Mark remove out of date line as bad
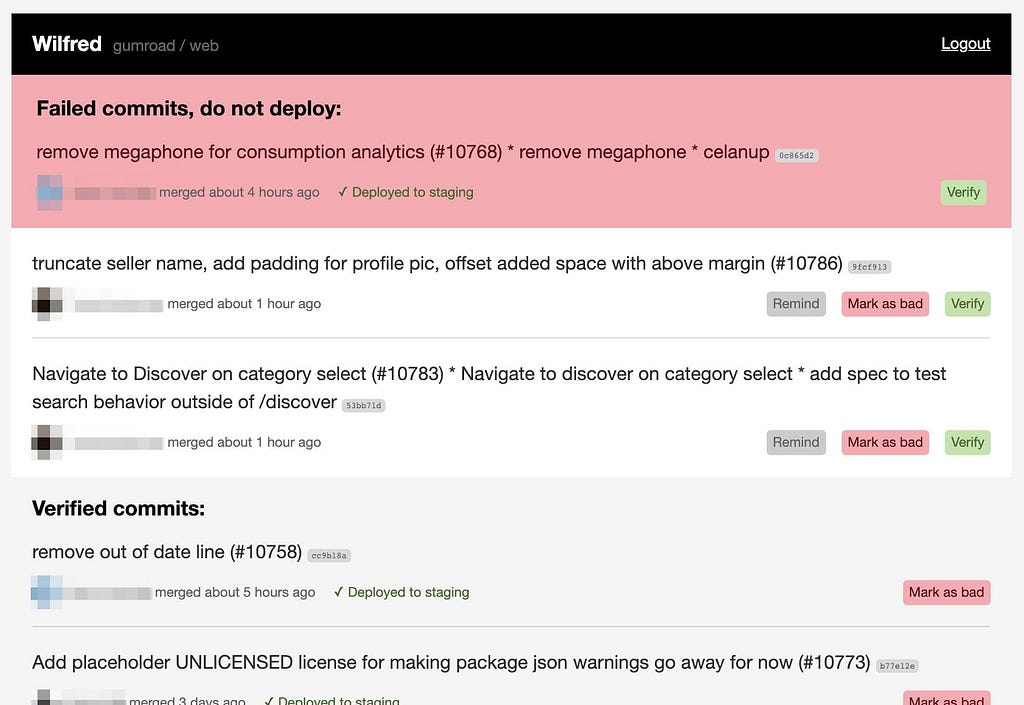This screenshot has height=705, width=1024. pyautogui.click(x=946, y=592)
